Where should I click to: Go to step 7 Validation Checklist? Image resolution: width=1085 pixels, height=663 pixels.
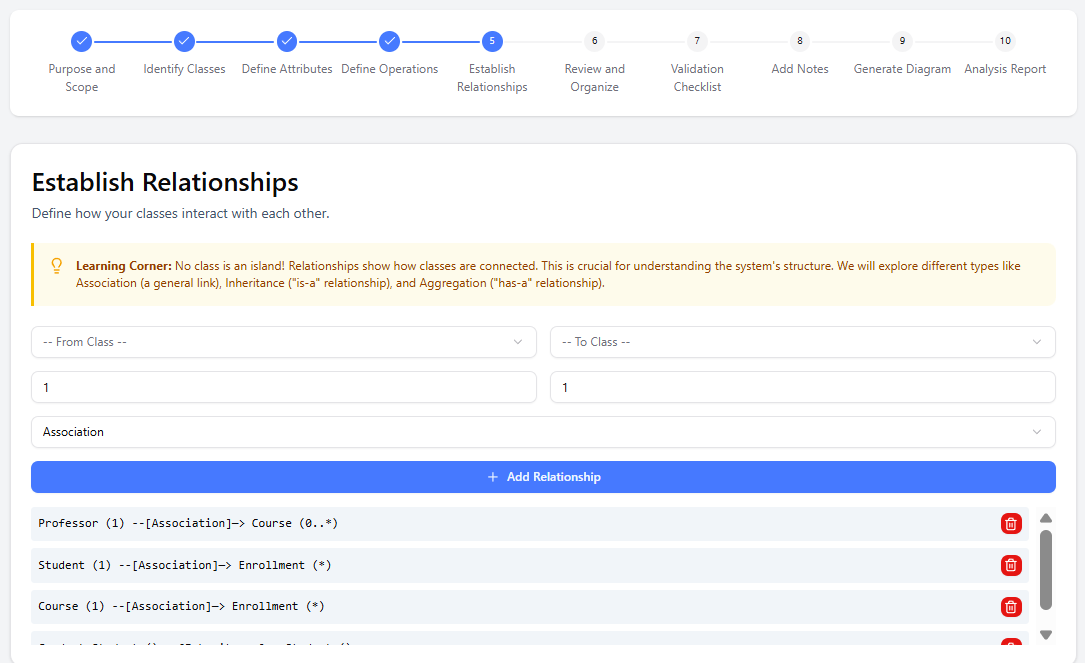click(x=697, y=41)
